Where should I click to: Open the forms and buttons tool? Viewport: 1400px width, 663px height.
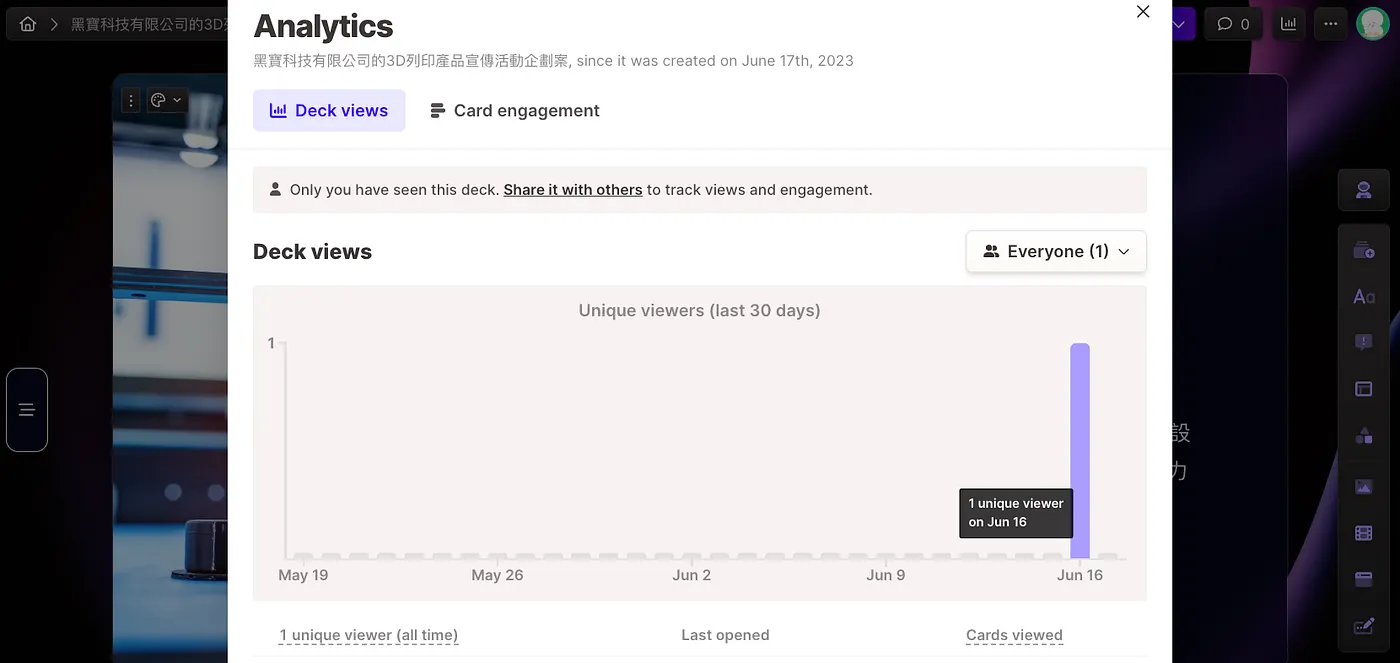[1364, 627]
